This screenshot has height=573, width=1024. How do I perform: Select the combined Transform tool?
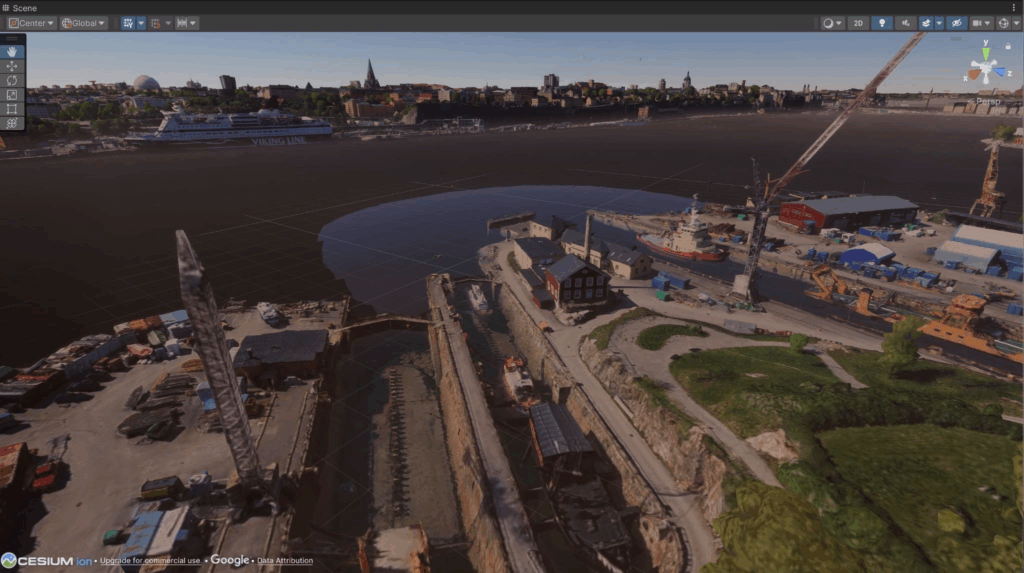12,123
